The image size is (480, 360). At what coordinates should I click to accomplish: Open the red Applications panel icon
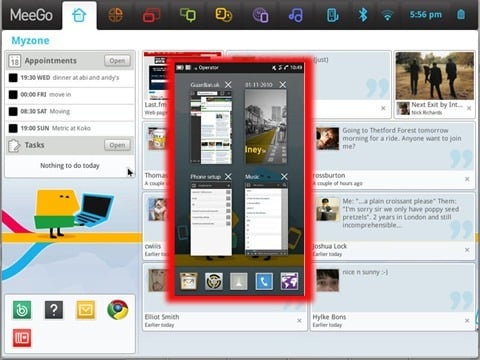151,15
